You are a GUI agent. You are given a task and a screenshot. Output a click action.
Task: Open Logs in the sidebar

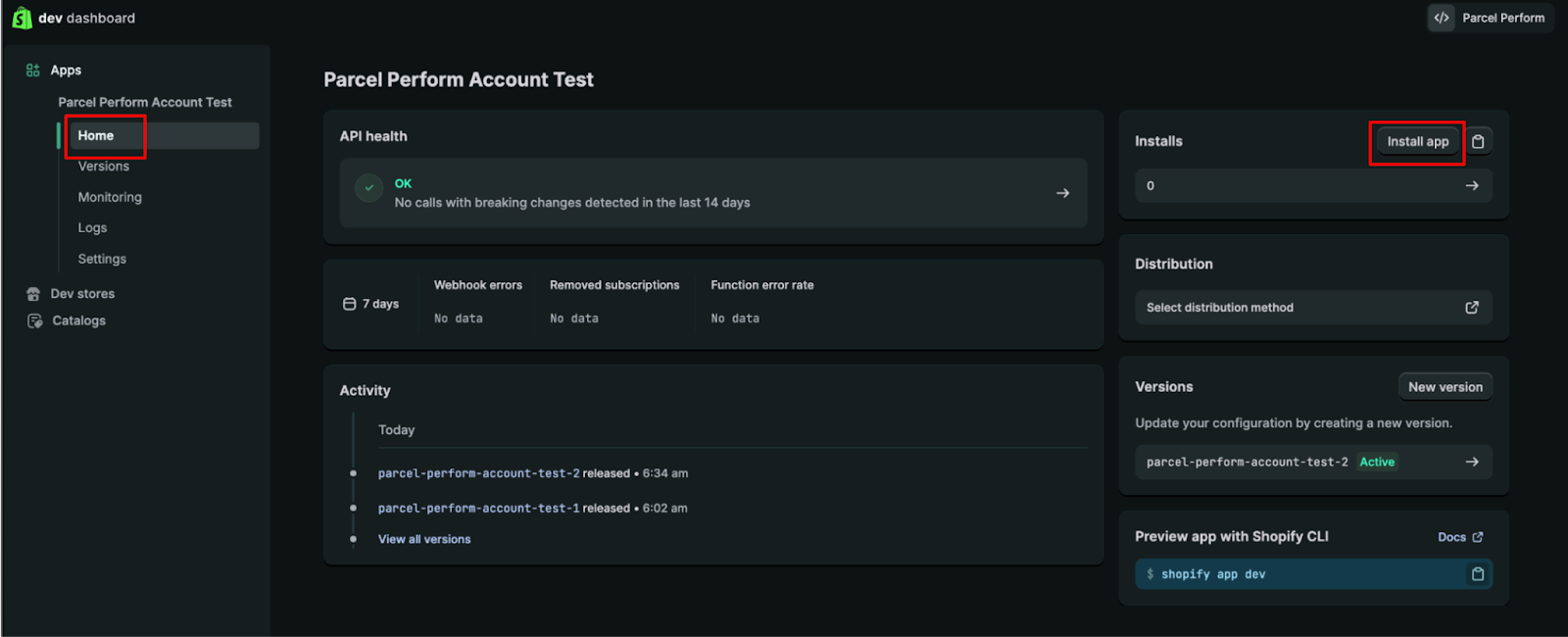pos(92,227)
